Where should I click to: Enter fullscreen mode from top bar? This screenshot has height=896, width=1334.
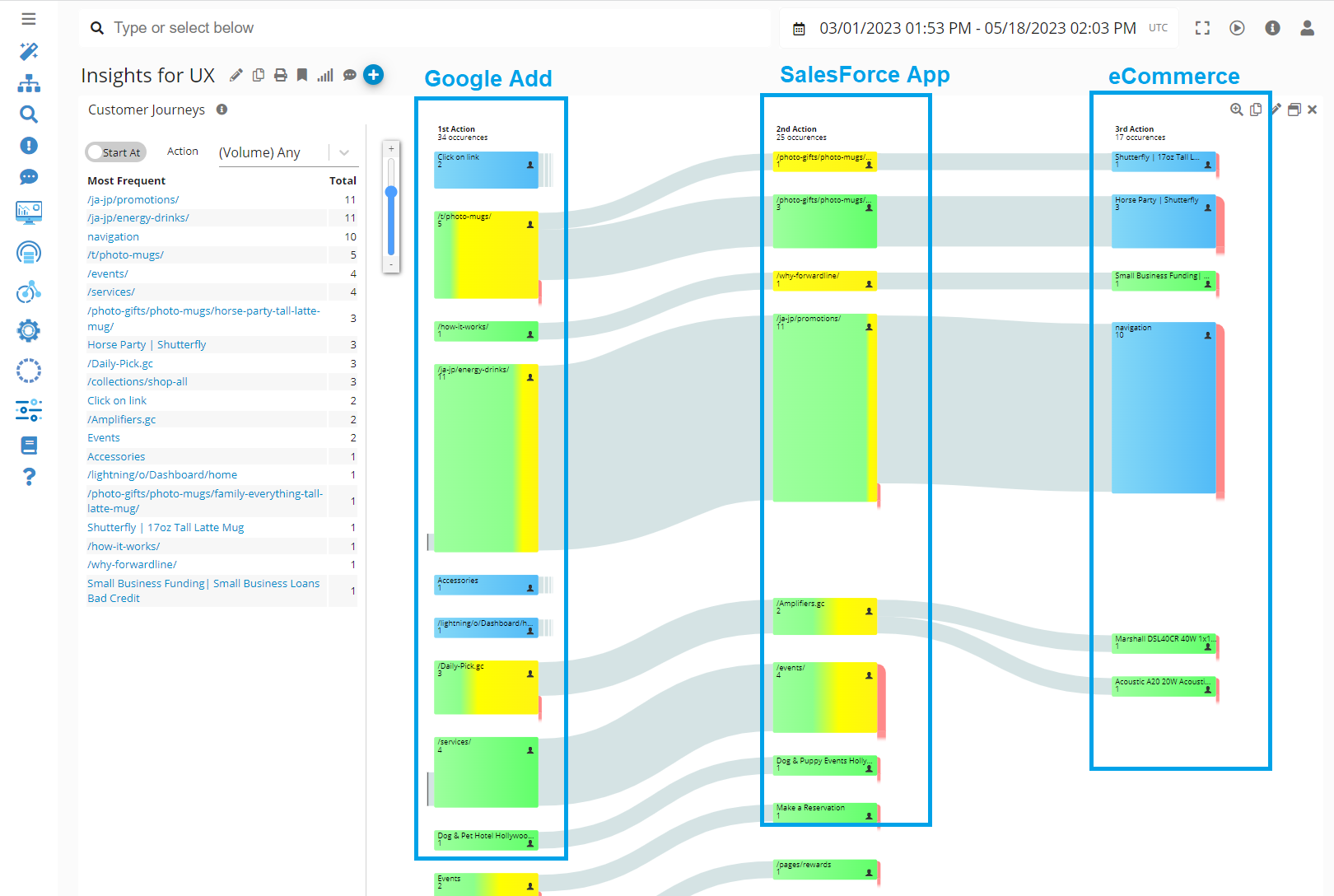[x=1202, y=28]
